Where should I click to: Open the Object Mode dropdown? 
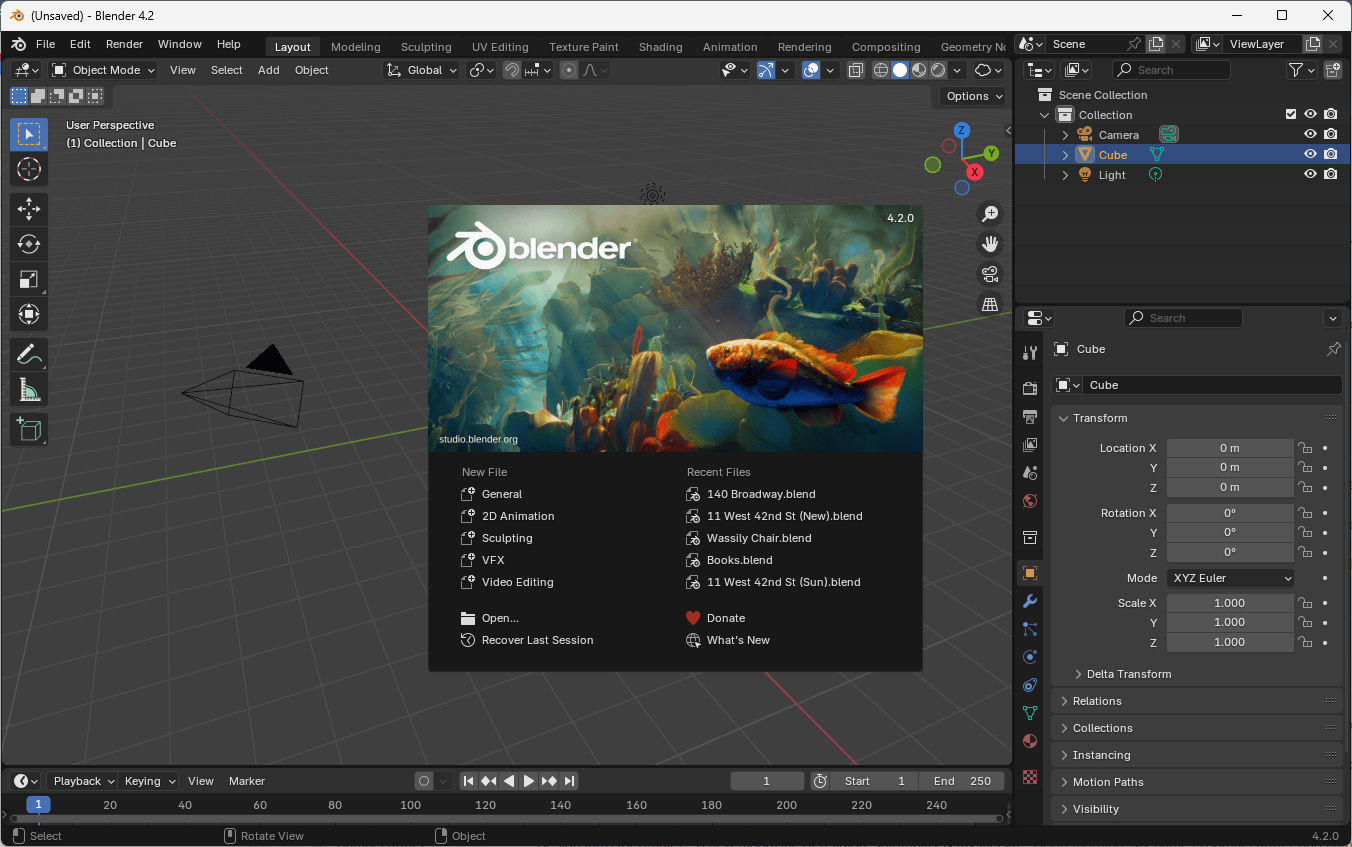[x=103, y=70]
